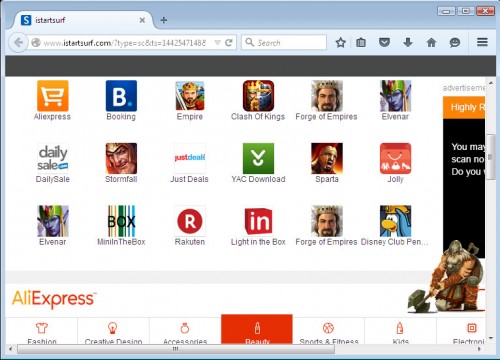Screen dimensions: 500x360
Task: Click the horizontal scrollbar left arrow
Action: click(11, 349)
